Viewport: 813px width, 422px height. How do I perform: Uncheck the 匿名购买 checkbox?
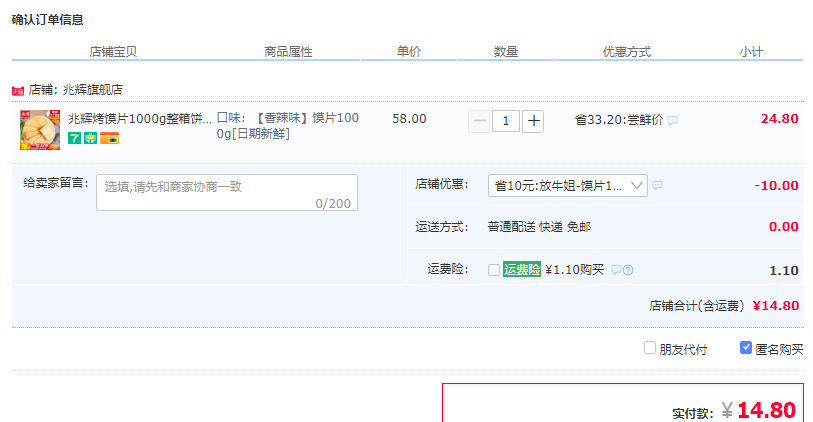[x=746, y=348]
